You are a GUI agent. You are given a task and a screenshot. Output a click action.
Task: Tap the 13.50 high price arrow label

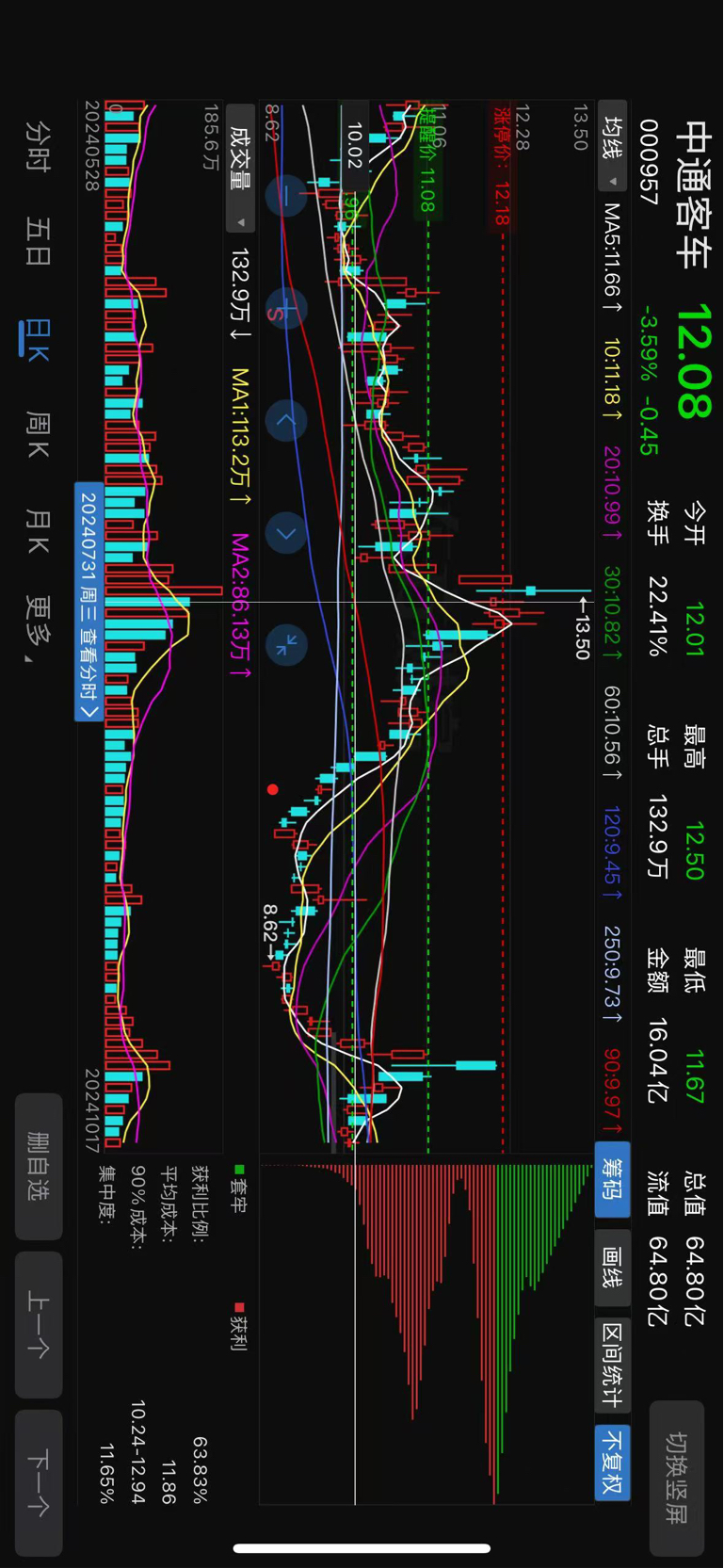pos(584,628)
